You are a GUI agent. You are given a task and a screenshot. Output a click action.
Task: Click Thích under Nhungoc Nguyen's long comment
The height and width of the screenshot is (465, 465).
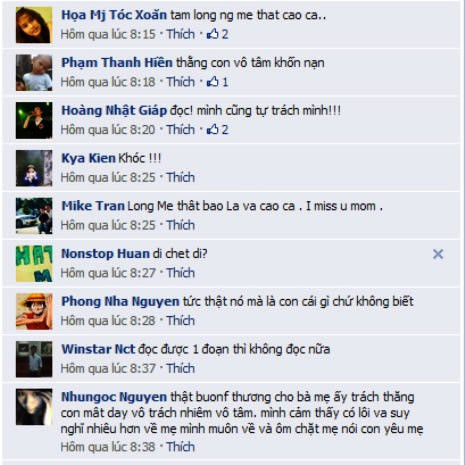pyautogui.click(x=181, y=447)
